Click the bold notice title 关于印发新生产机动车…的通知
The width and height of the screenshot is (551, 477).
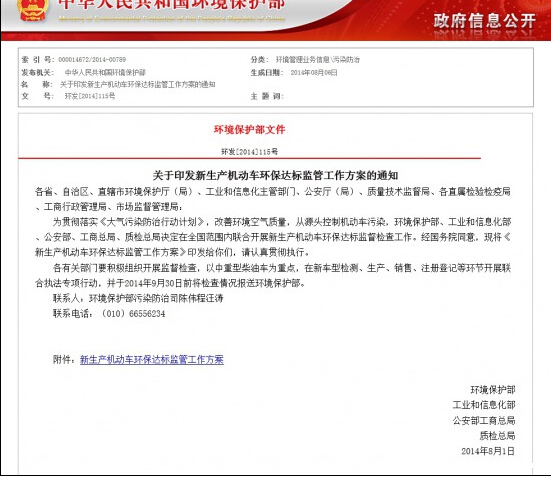pos(275,175)
